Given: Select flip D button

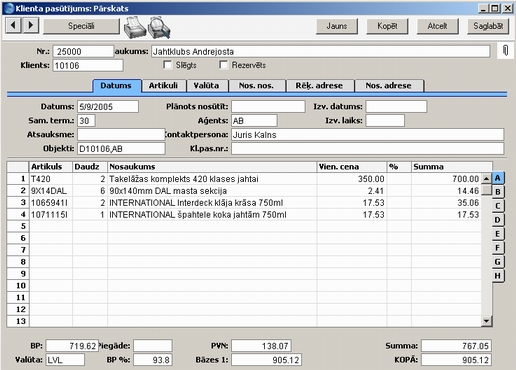Looking at the screenshot, I should click(498, 220).
